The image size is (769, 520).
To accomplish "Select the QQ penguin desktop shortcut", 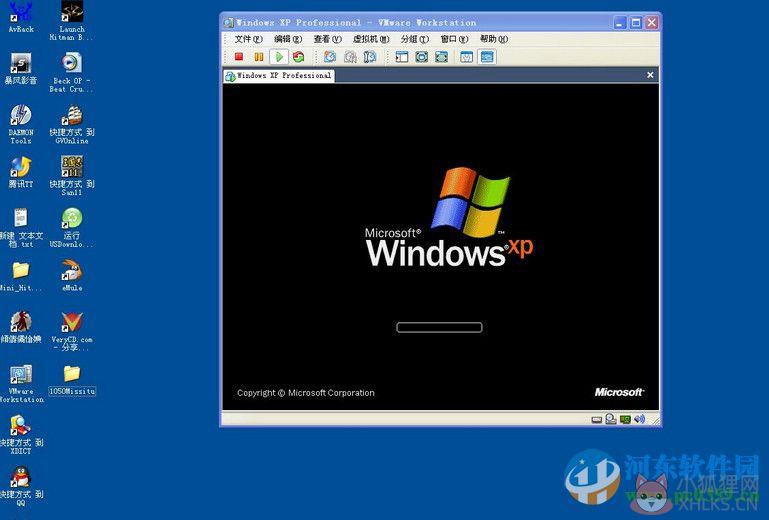I will point(21,486).
